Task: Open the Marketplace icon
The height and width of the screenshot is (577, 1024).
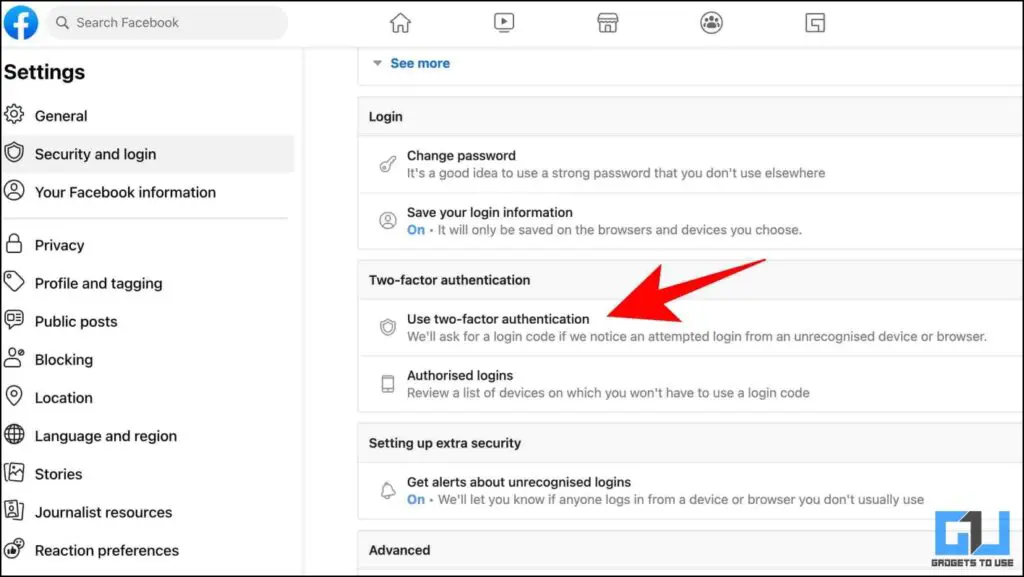Action: pos(607,23)
